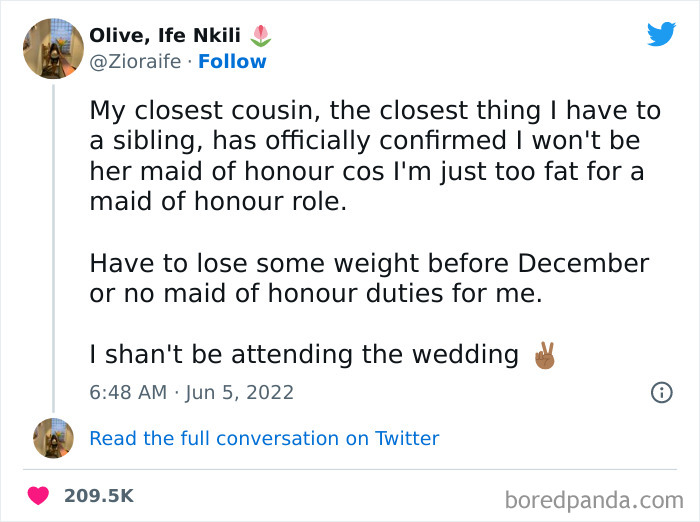Click the 209.5K like count
The image size is (700, 522).
(x=98, y=496)
